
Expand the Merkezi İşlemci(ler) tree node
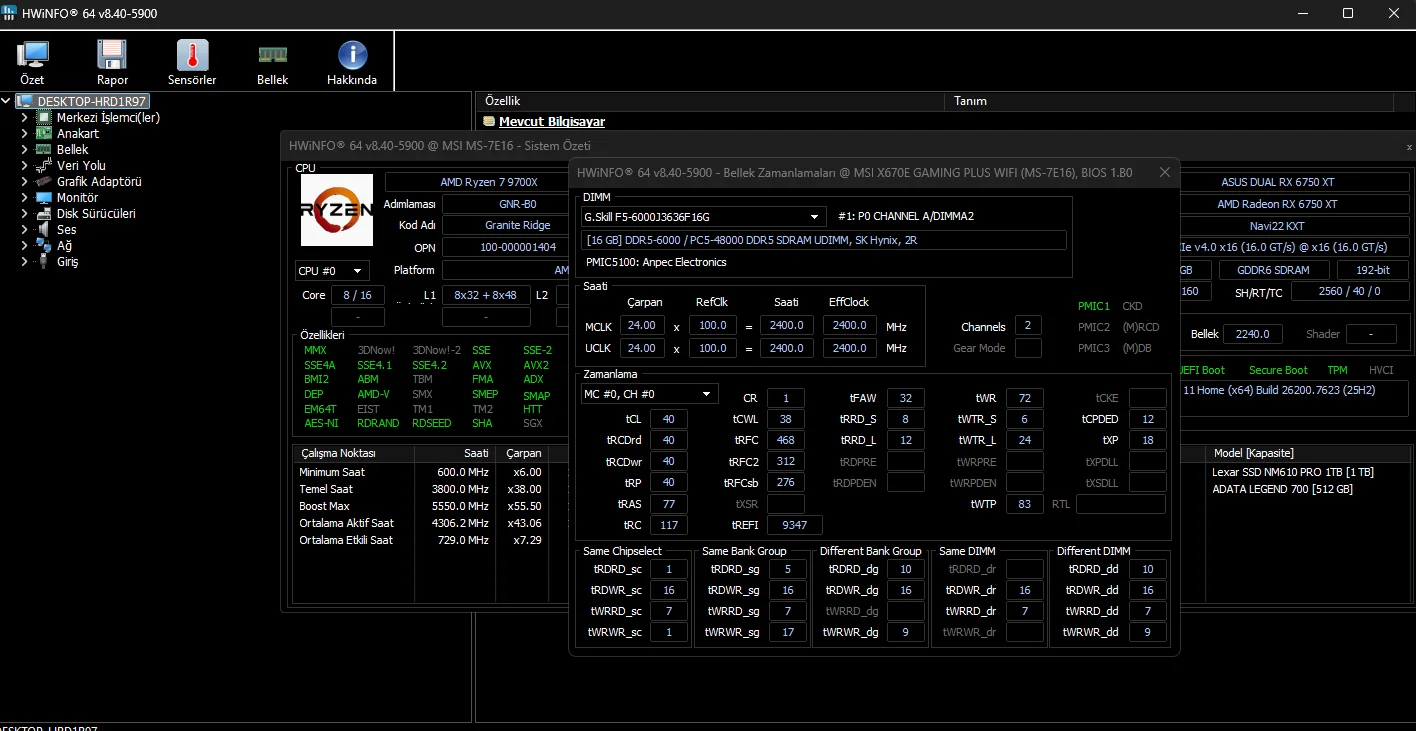click(24, 117)
